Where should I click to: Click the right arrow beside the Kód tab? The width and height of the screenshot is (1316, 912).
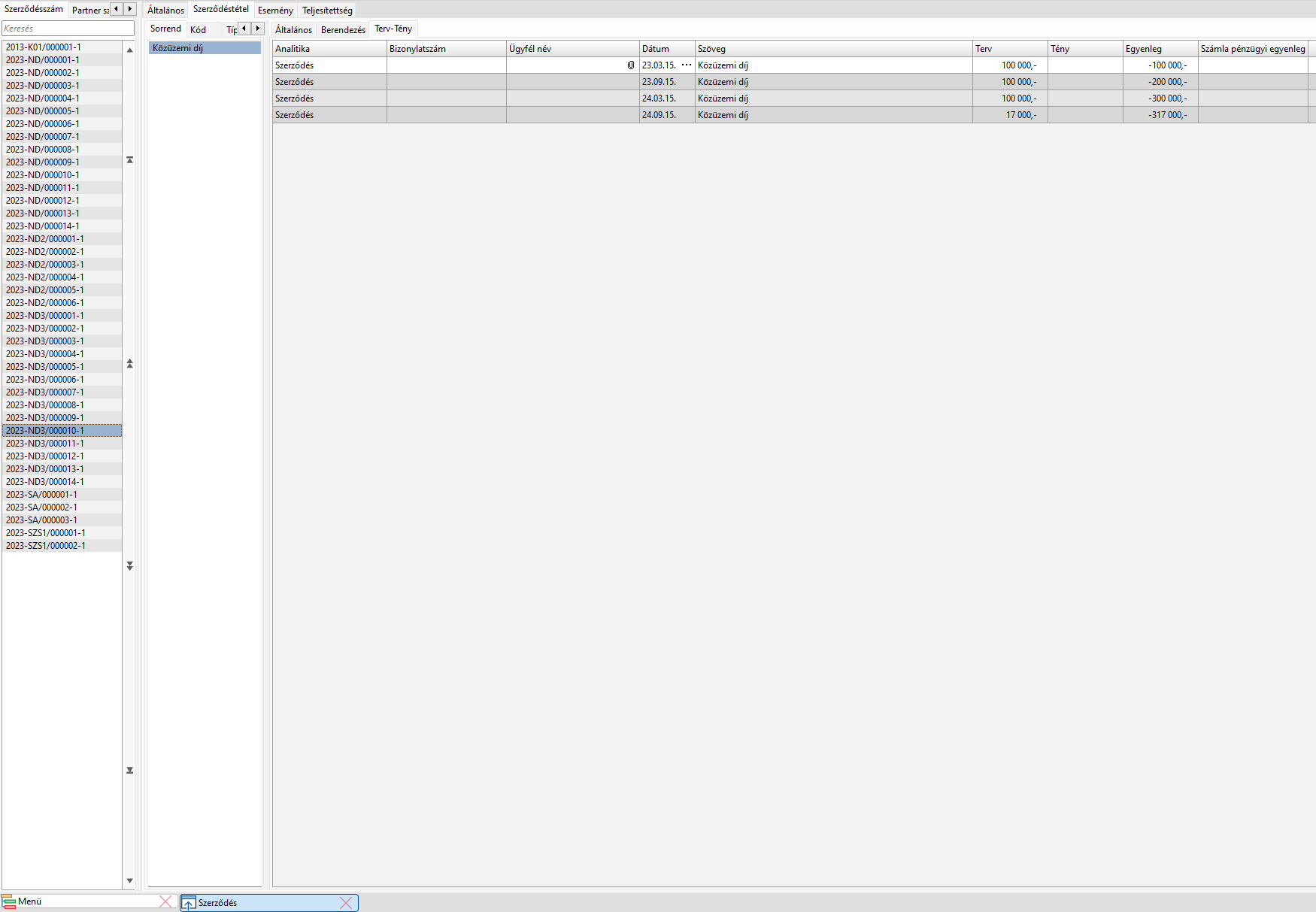click(258, 29)
